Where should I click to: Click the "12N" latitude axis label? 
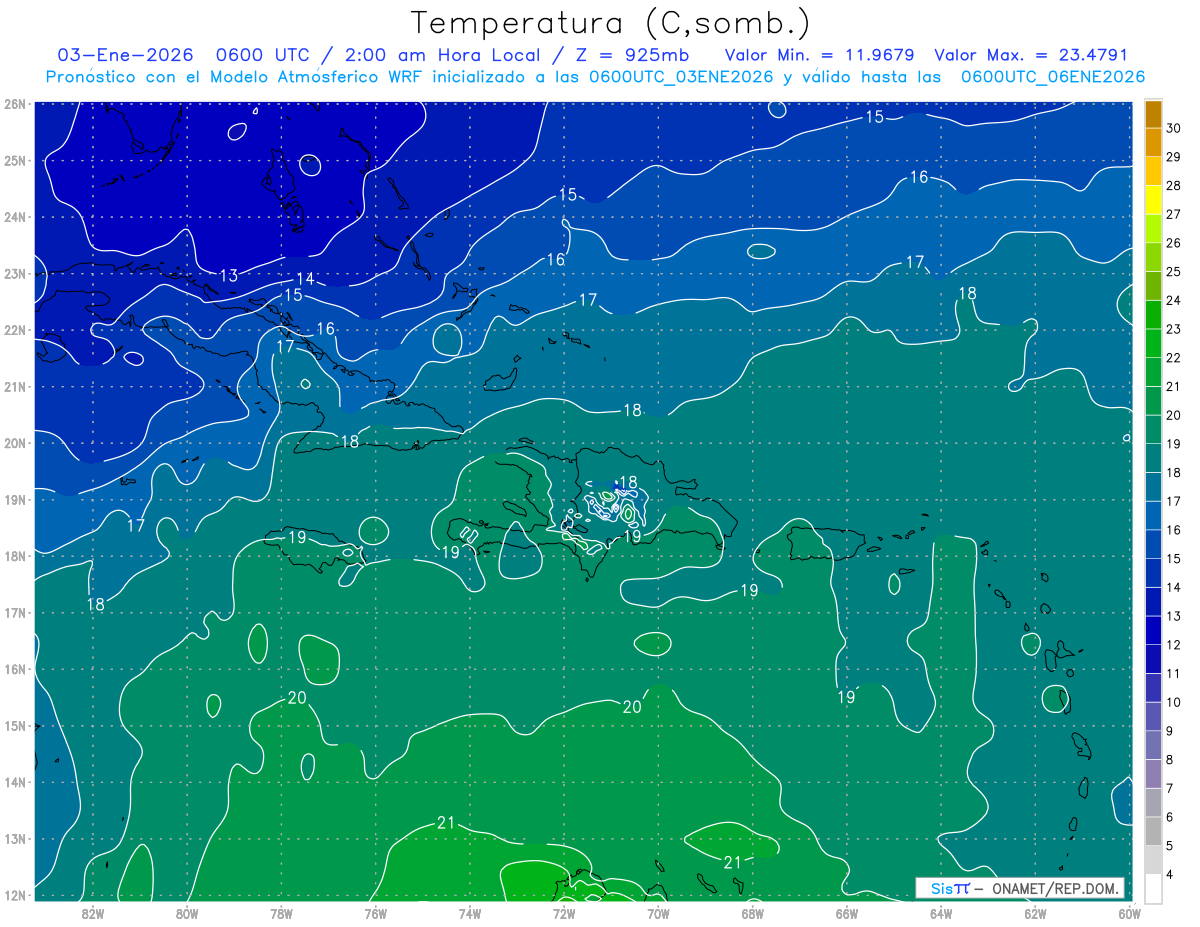(x=14, y=895)
